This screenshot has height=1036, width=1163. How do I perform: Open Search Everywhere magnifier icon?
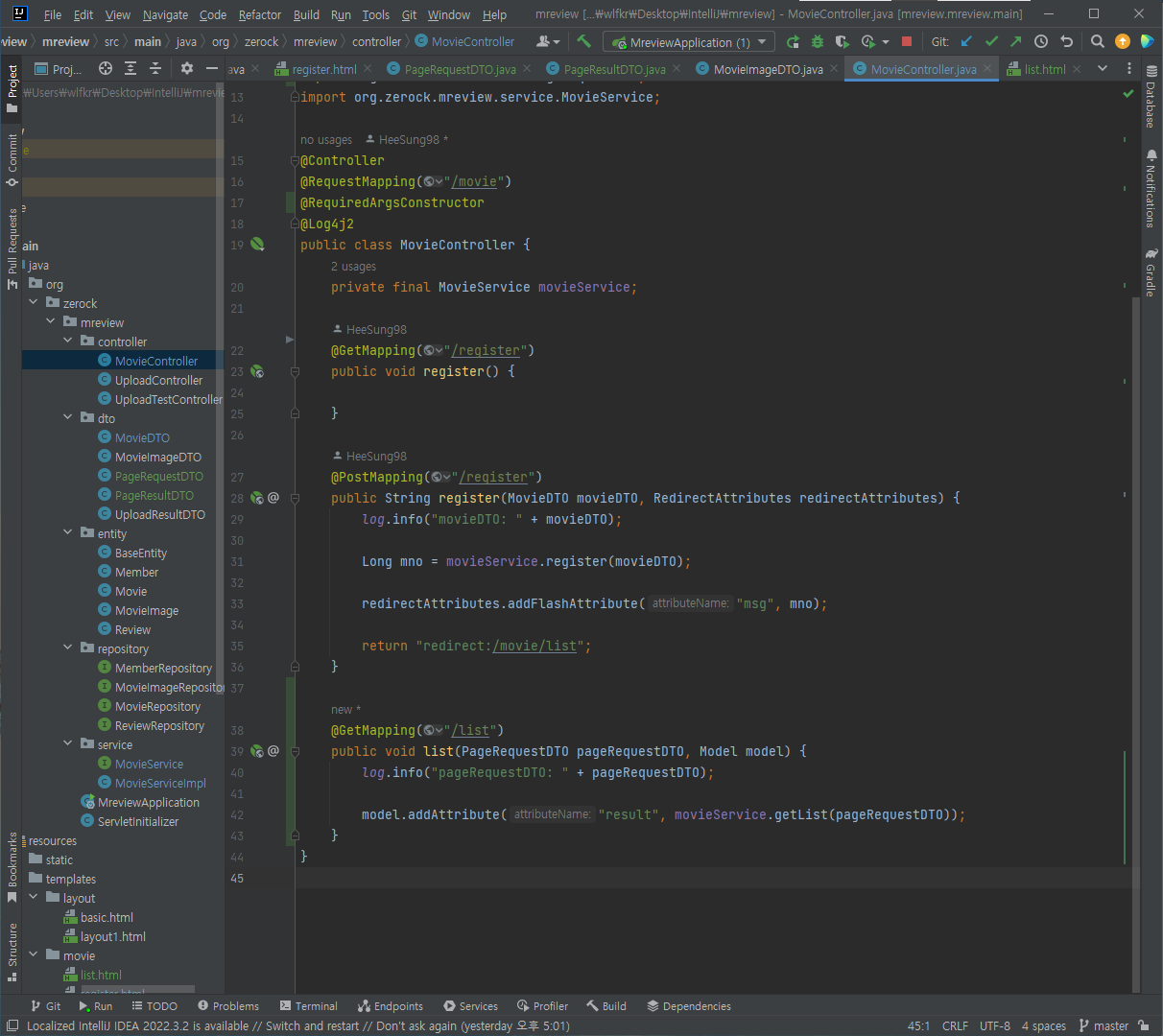[1098, 41]
